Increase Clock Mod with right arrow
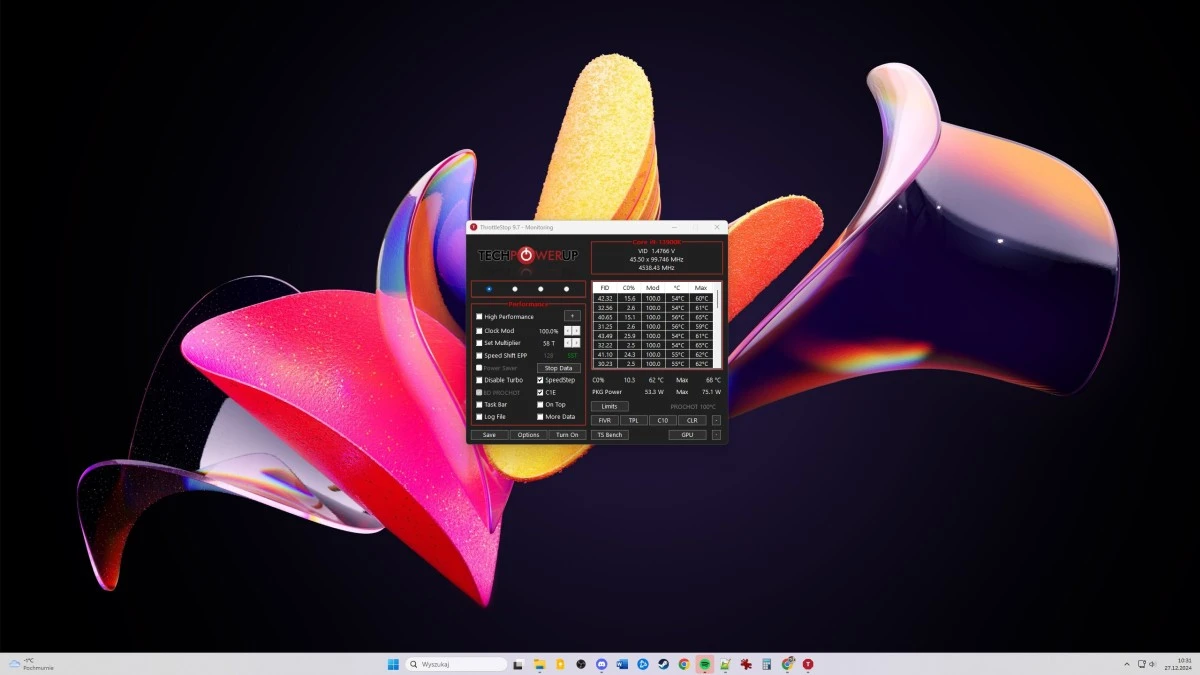Image resolution: width=1200 pixels, height=675 pixels. [x=576, y=330]
